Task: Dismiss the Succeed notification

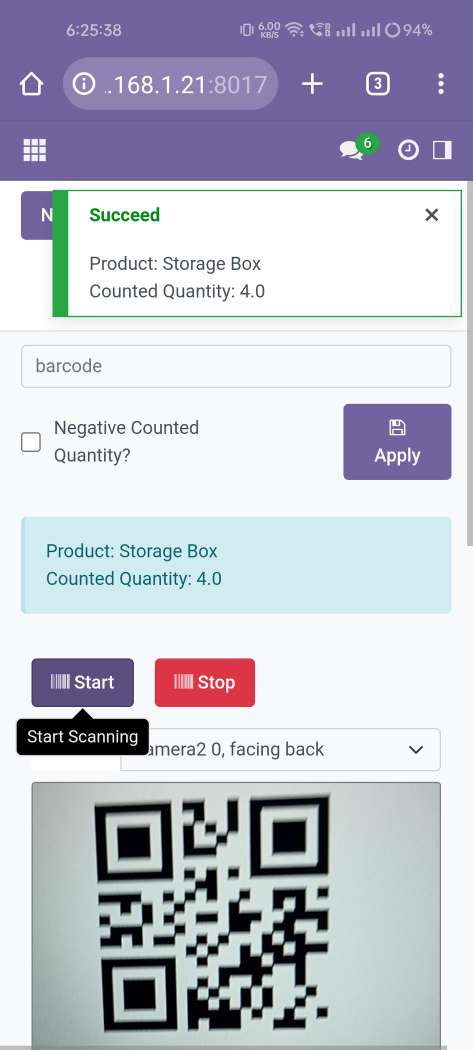Action: (x=431, y=215)
